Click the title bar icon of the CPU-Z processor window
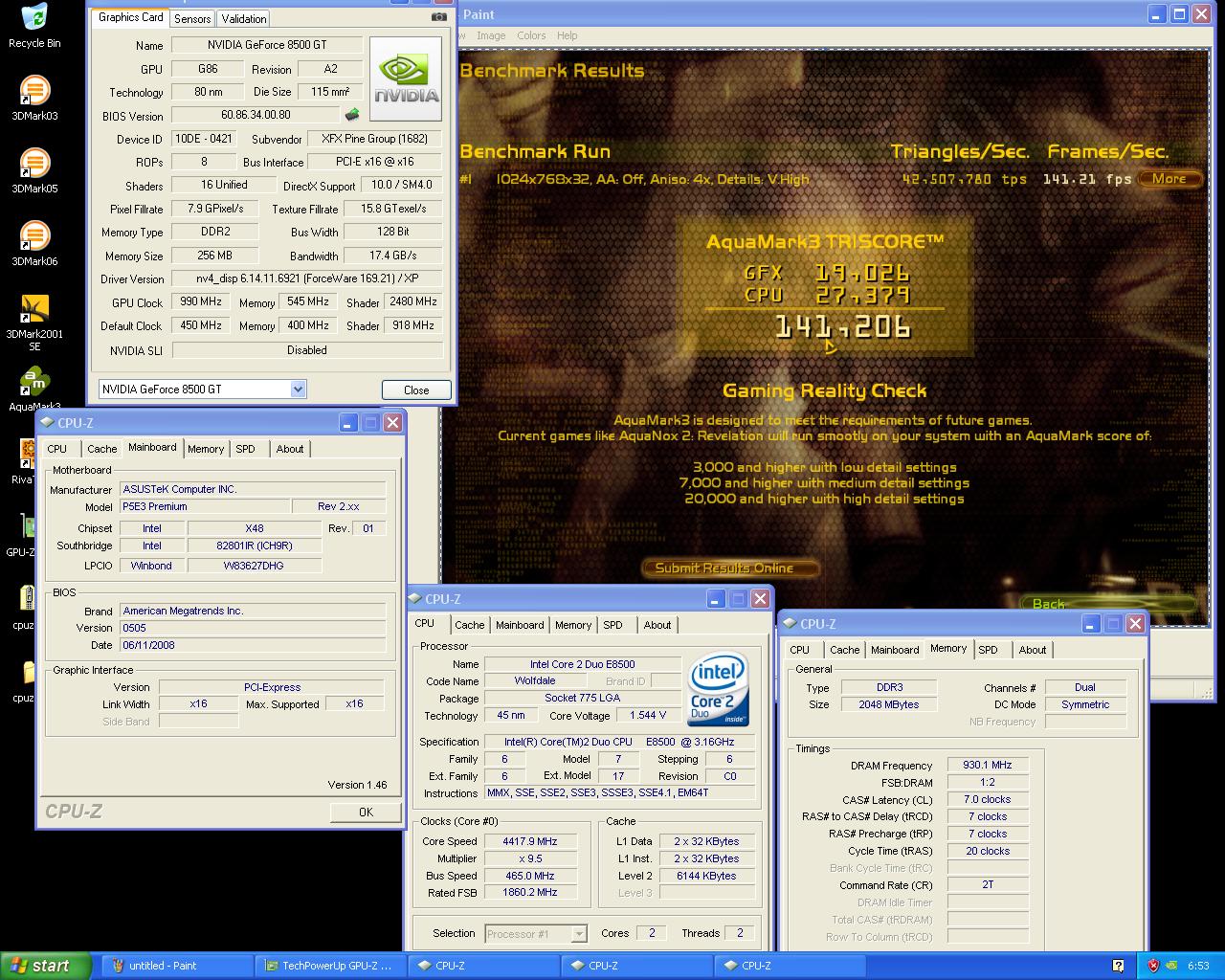This screenshot has width=1225, height=980. tap(415, 598)
